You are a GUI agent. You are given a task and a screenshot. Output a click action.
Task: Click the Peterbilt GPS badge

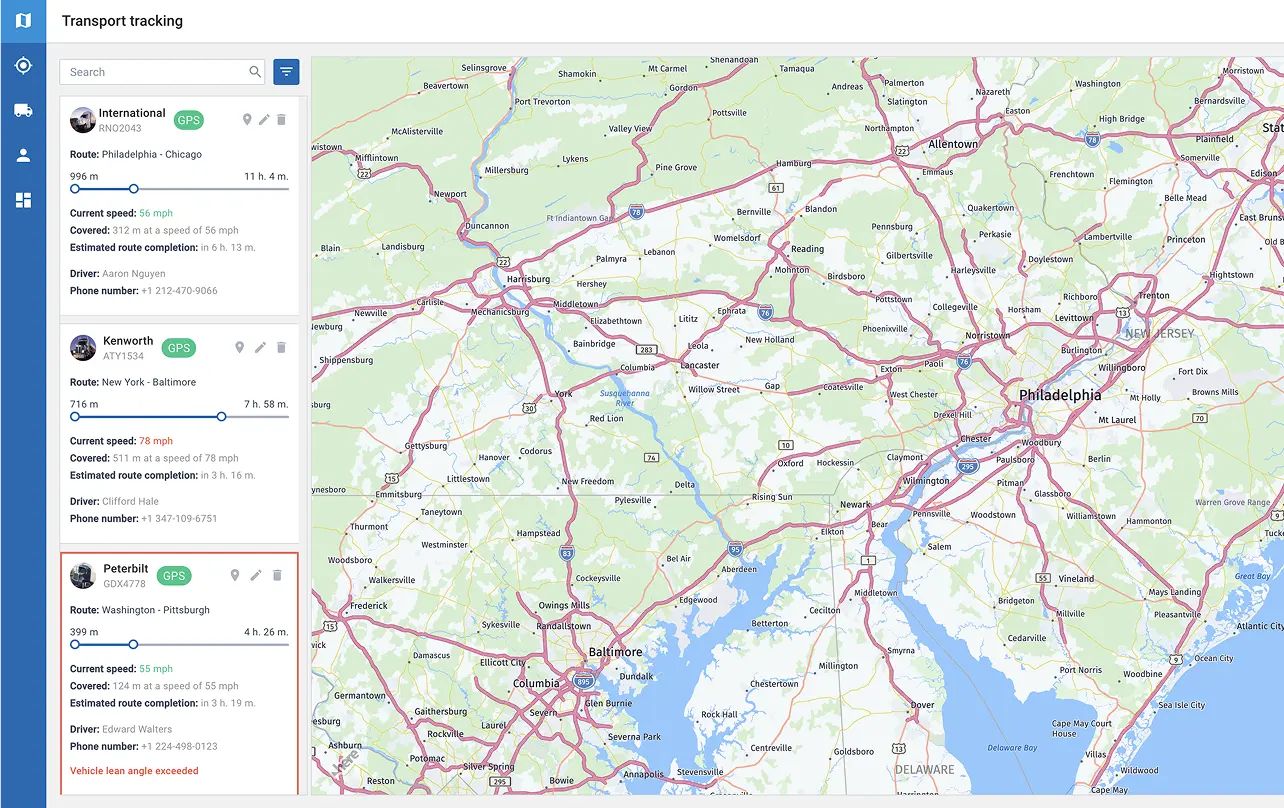174,576
